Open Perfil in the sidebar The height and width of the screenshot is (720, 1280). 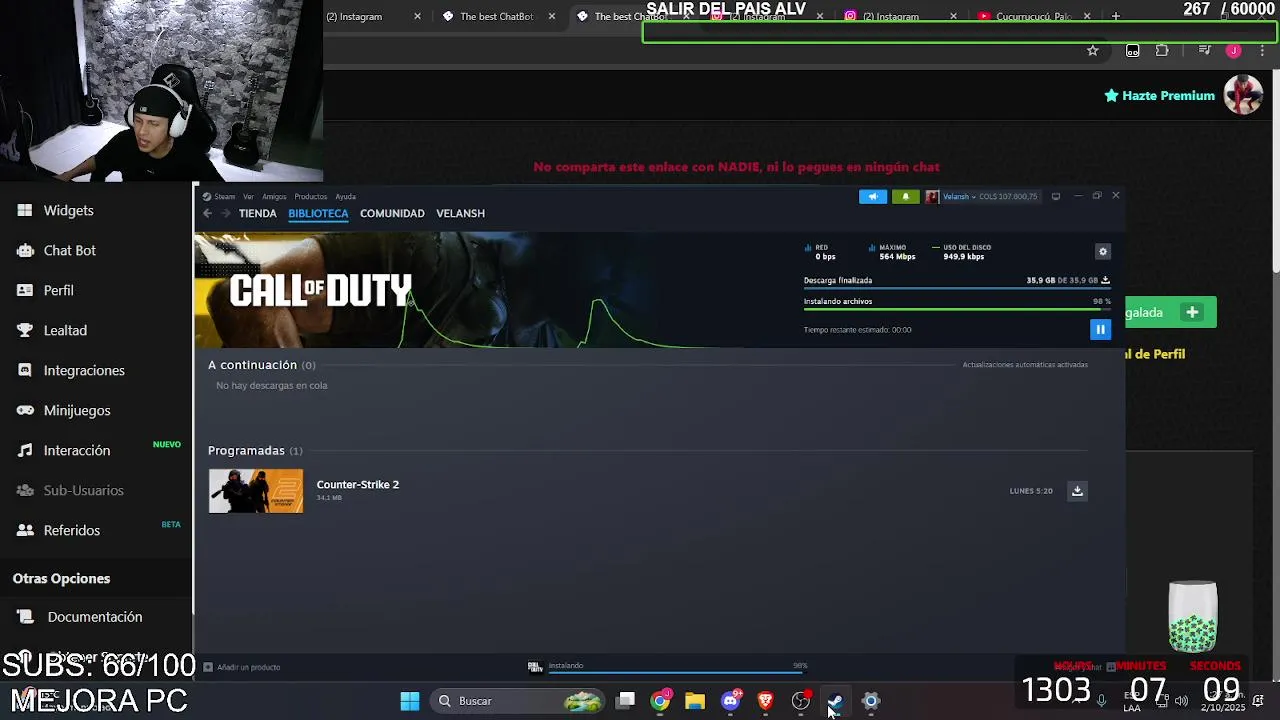point(58,290)
